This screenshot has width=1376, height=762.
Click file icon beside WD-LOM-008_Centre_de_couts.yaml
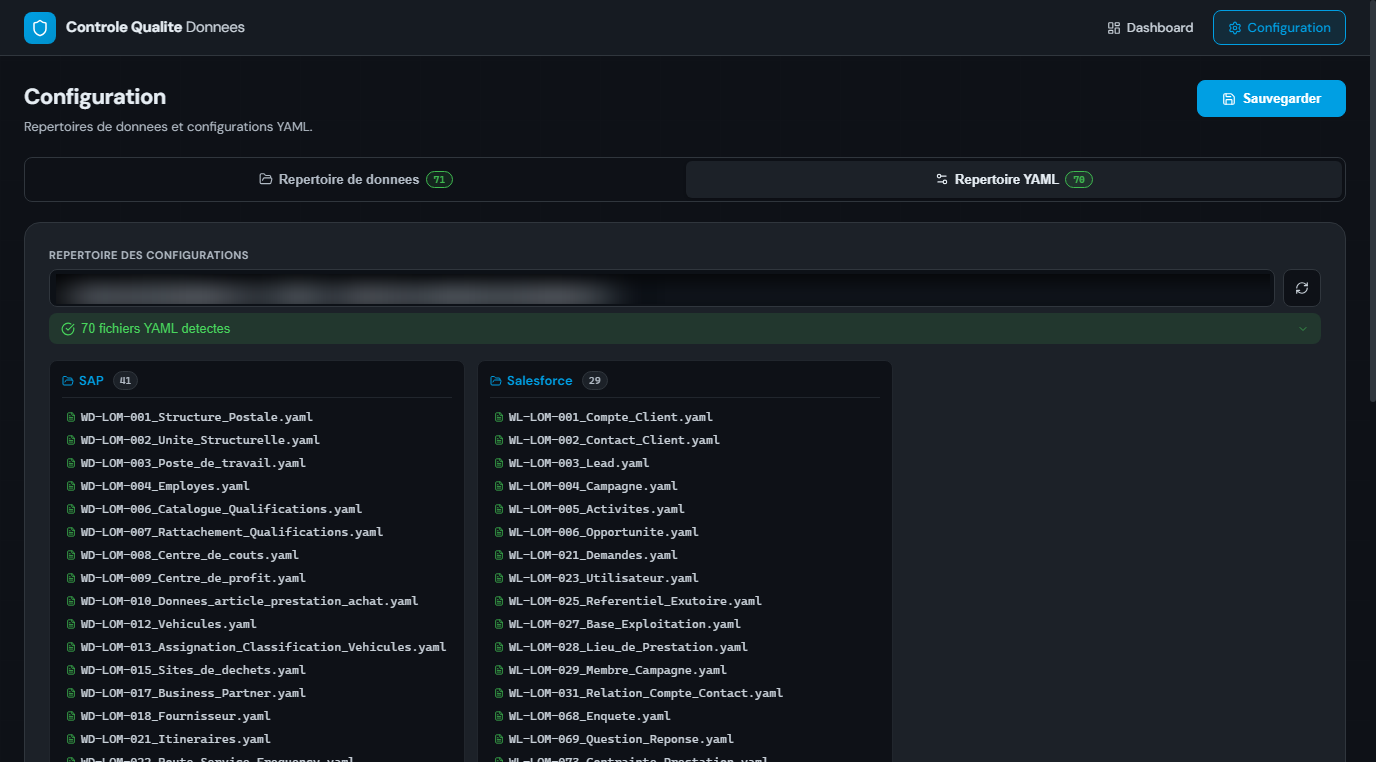(71, 555)
